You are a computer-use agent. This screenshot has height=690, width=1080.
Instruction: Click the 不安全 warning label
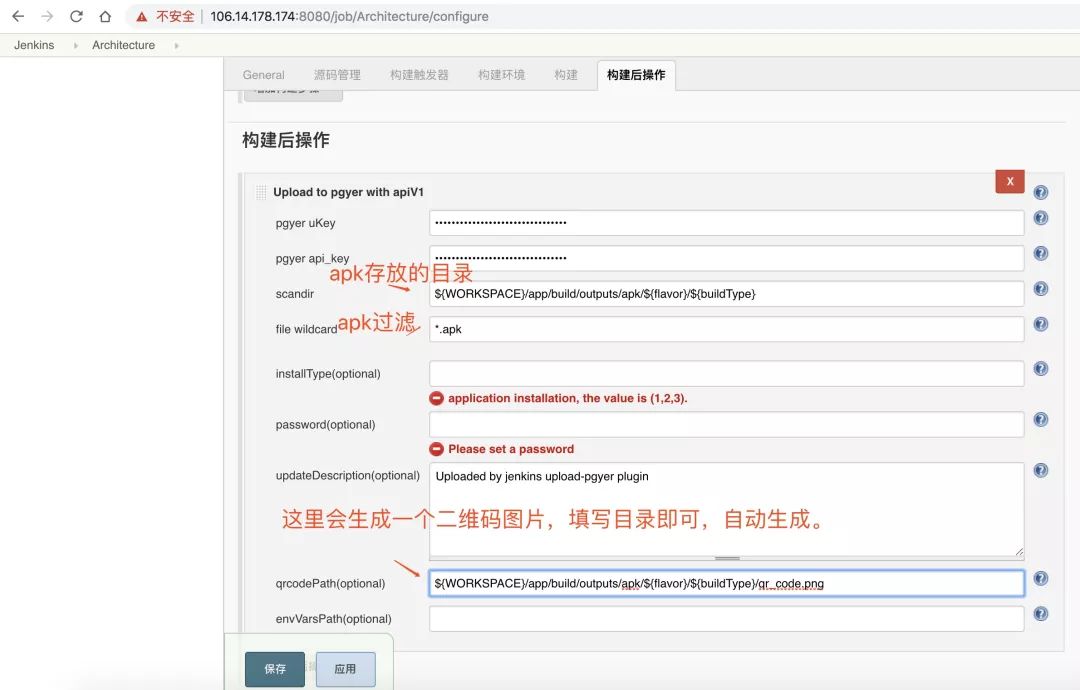click(x=175, y=17)
